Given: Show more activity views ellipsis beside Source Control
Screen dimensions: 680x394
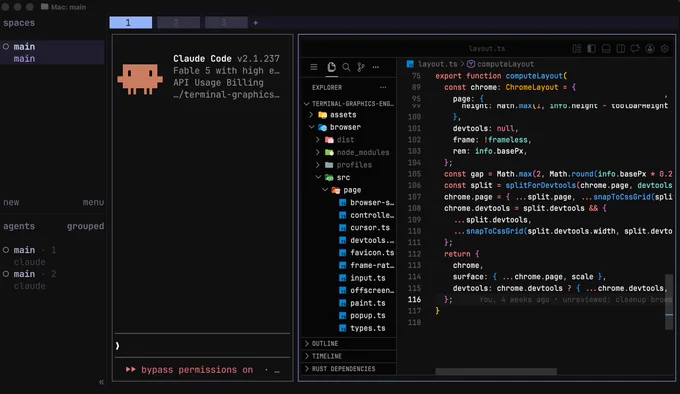Looking at the screenshot, I should [376, 67].
